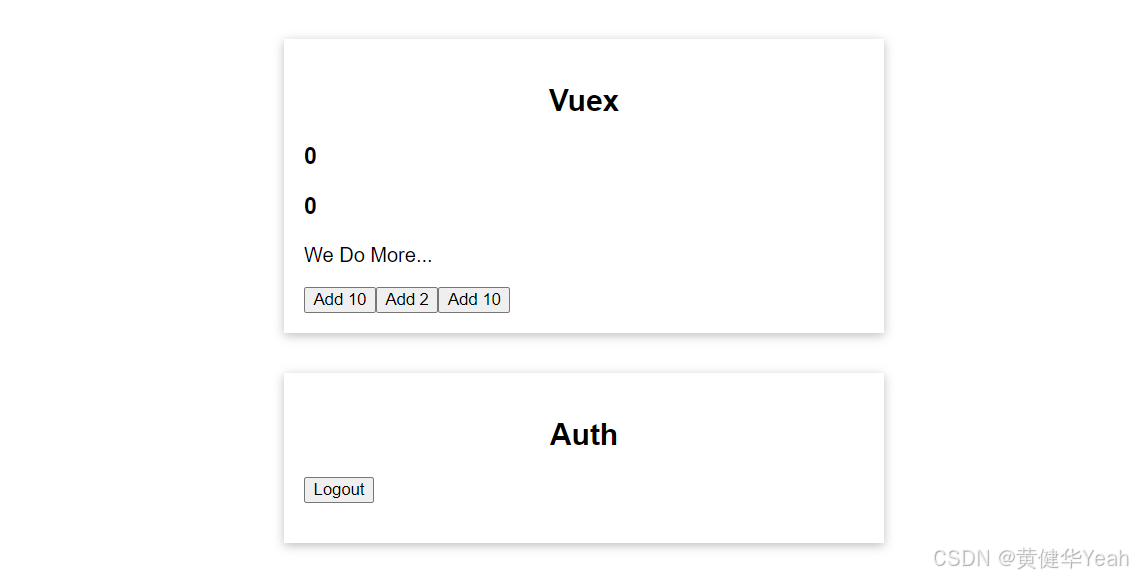Click the first counter showing 0
The width and height of the screenshot is (1133, 578).
tap(309, 155)
